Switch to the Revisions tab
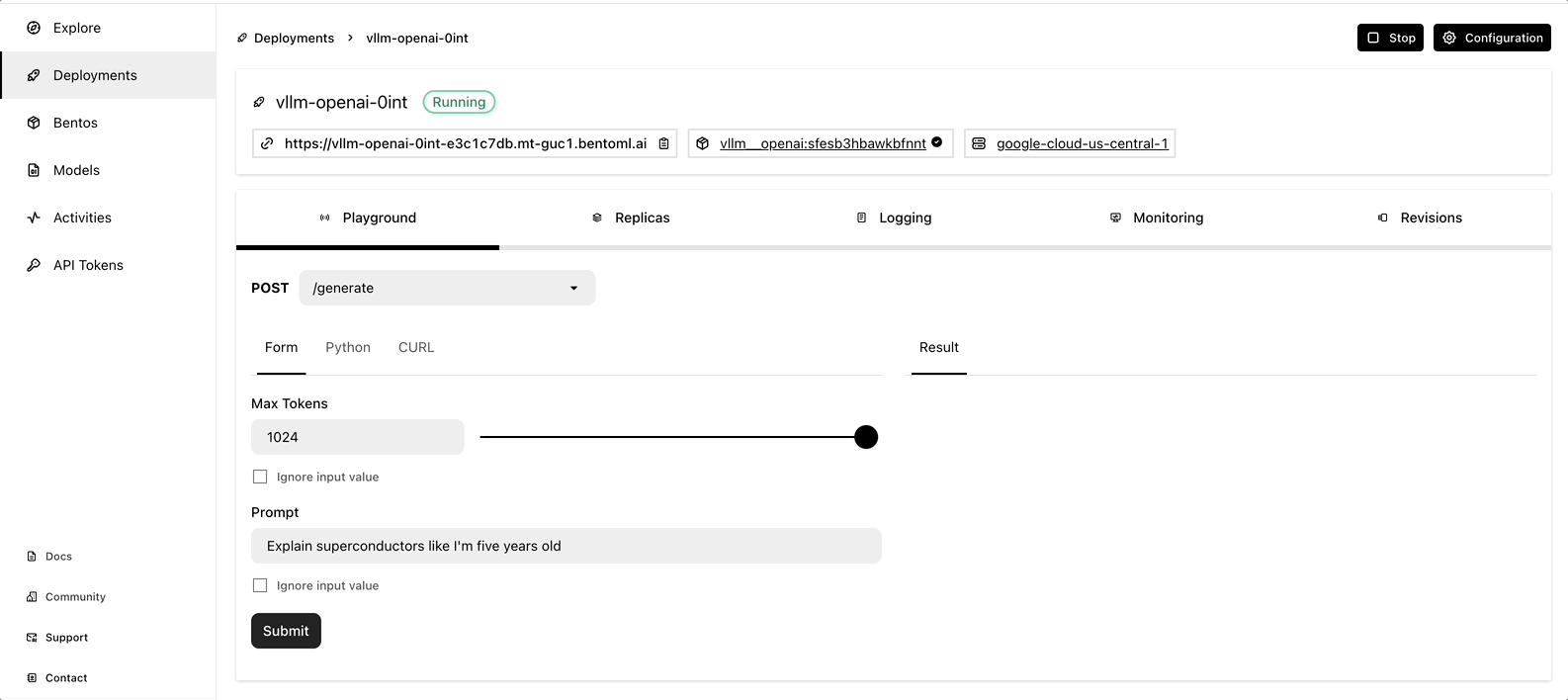The height and width of the screenshot is (700, 1568). pyautogui.click(x=1420, y=218)
